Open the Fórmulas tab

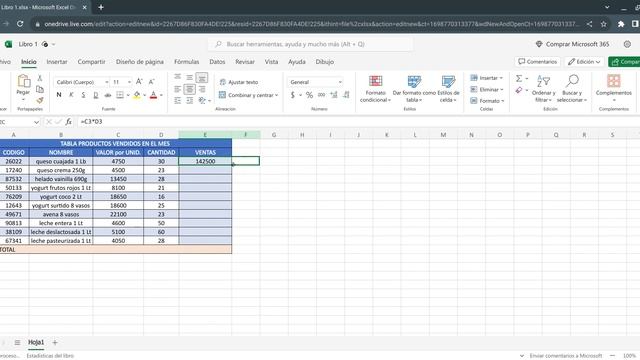coord(187,62)
